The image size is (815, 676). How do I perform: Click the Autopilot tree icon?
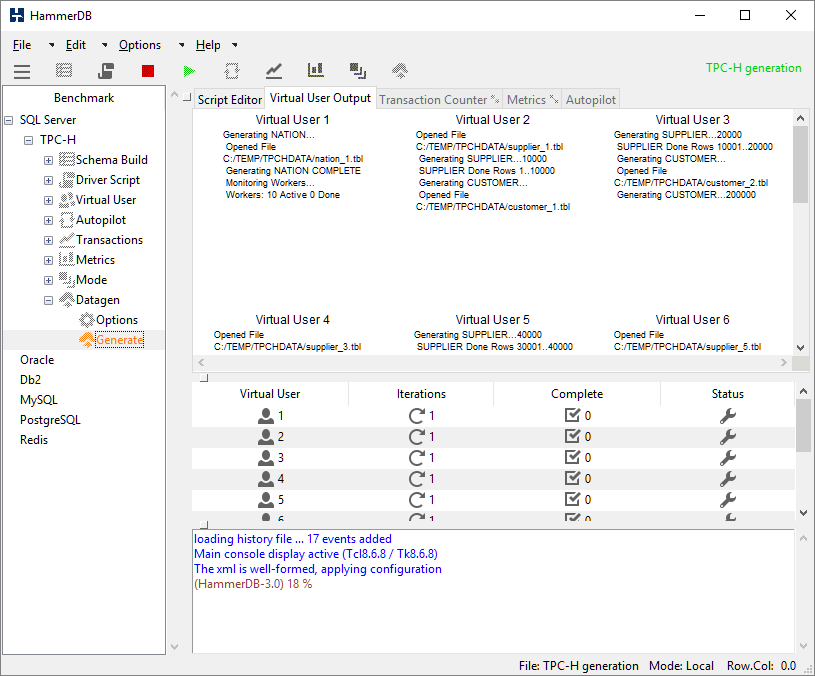pos(67,220)
